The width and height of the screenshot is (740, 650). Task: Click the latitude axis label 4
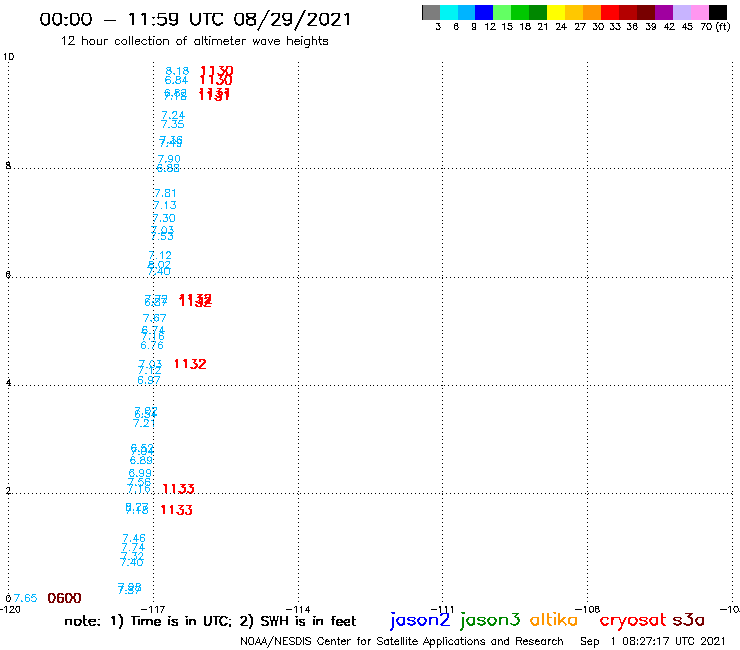click(x=8, y=383)
